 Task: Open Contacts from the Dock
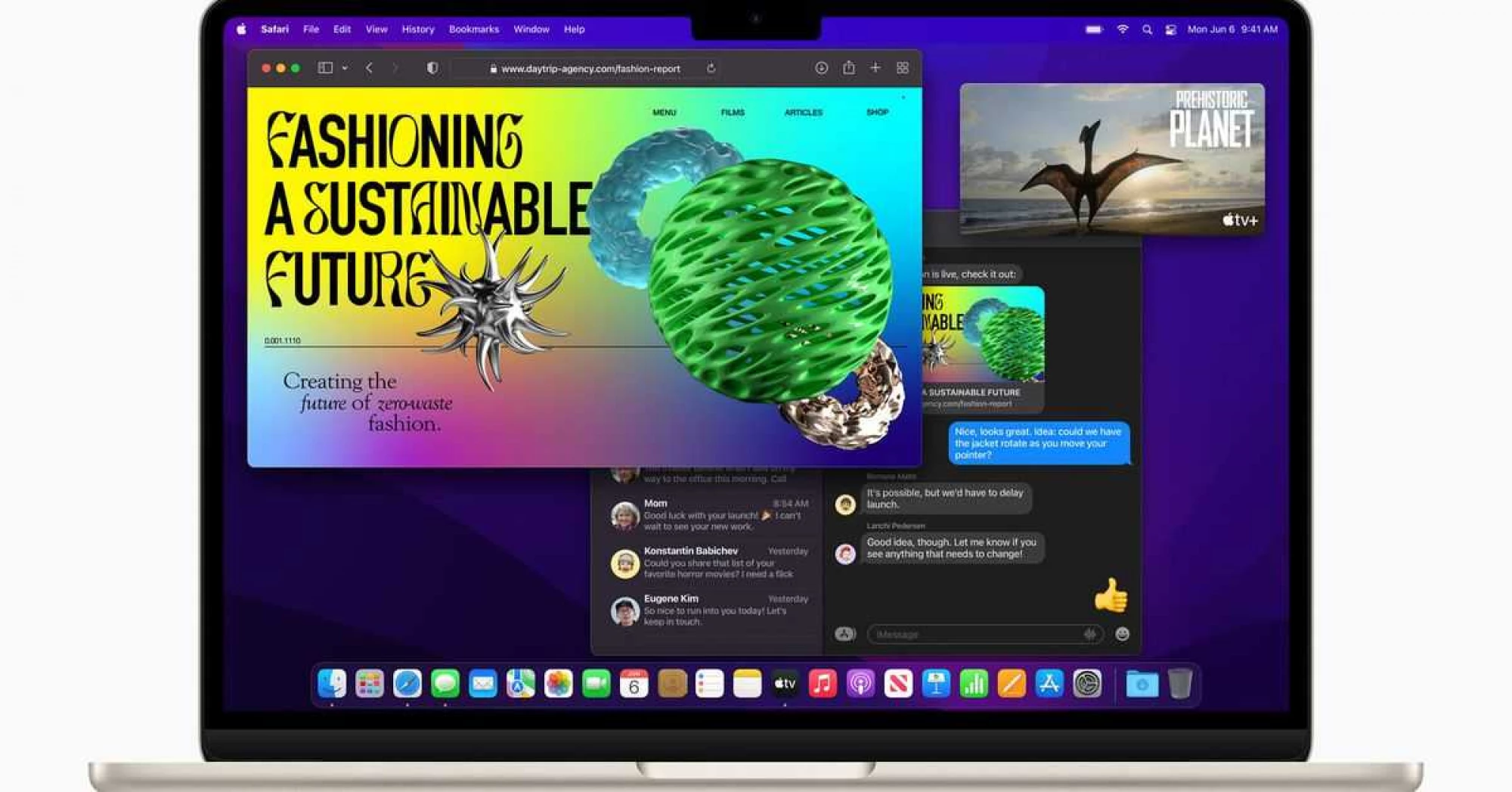pos(672,684)
